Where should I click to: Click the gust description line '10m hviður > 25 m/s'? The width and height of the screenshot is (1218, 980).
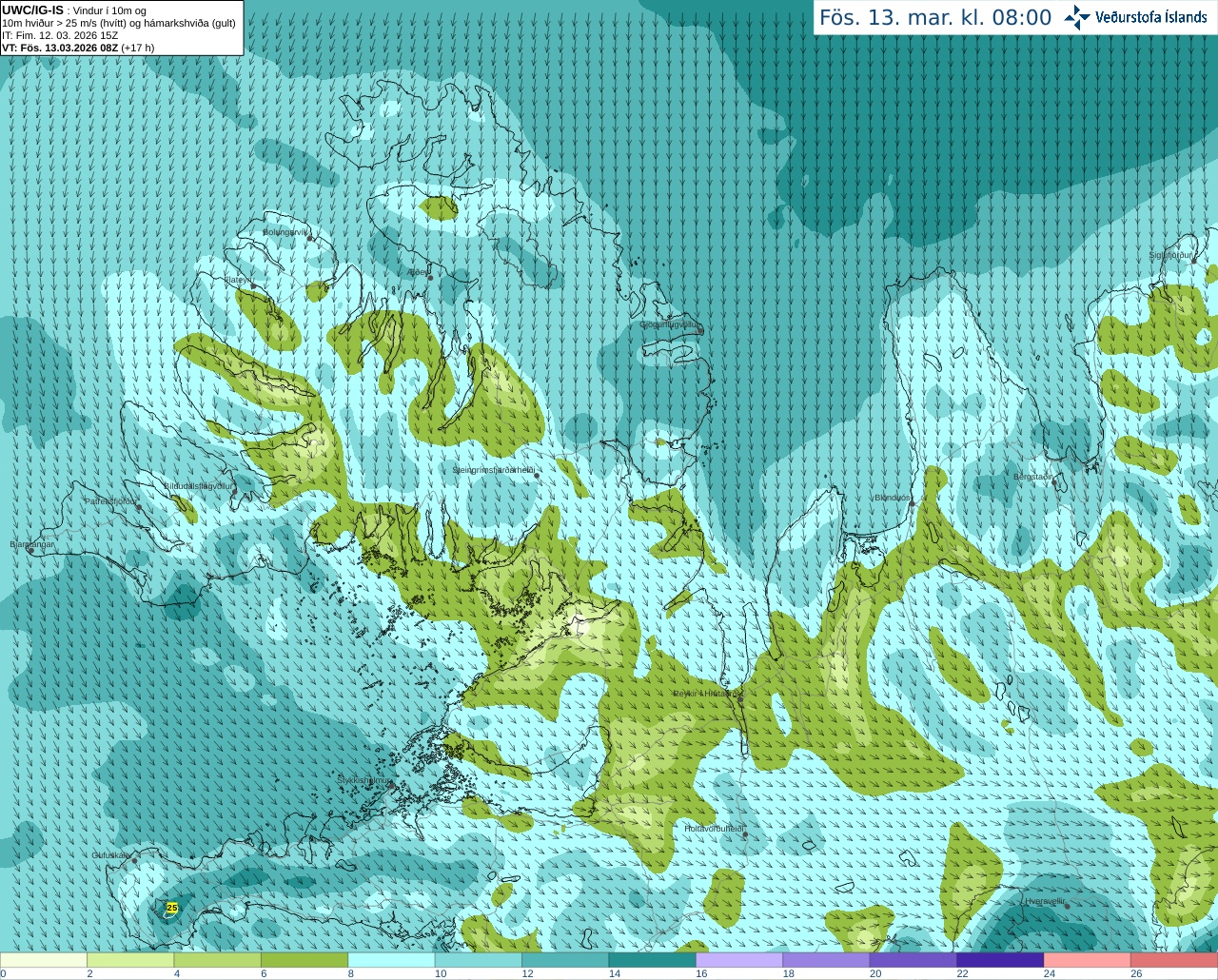click(119, 23)
